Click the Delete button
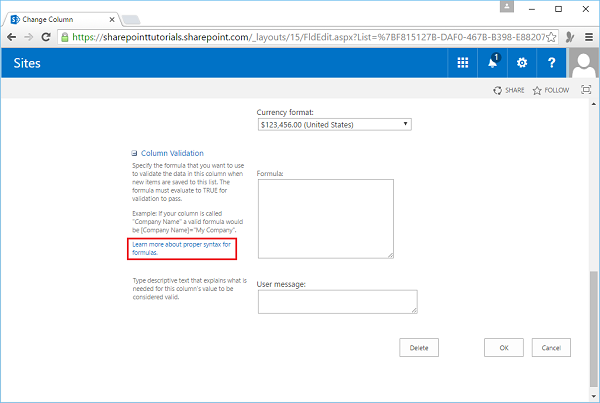Image resolution: width=600 pixels, height=403 pixels. (x=419, y=348)
